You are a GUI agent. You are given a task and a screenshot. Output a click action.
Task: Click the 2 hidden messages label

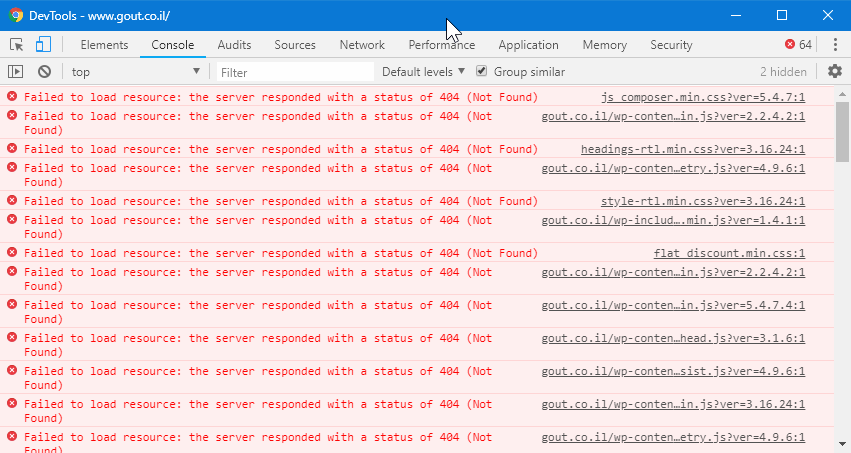pos(783,72)
